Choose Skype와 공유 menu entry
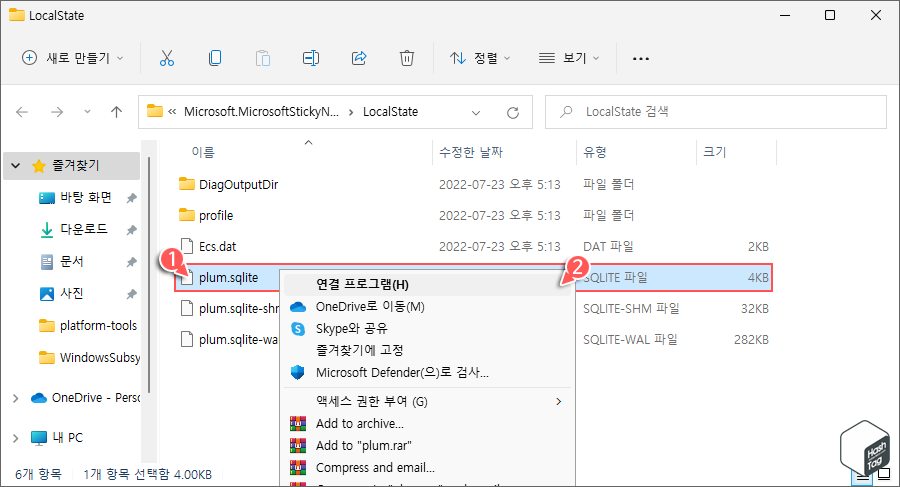This screenshot has width=900, height=487. coord(428,328)
